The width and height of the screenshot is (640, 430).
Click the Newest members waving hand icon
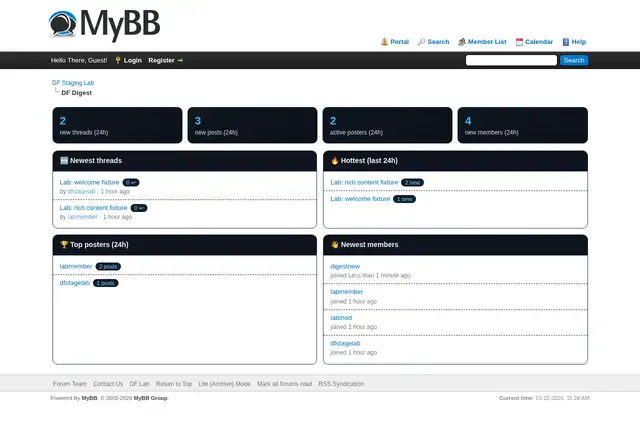coord(335,245)
